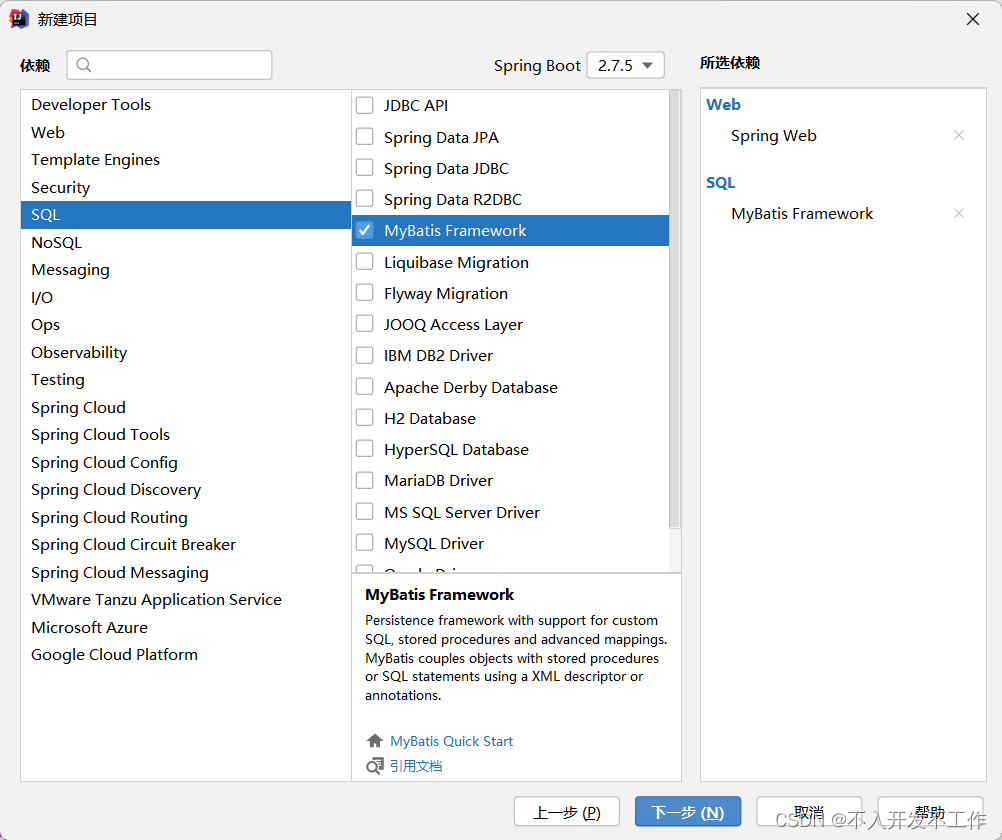This screenshot has height=840, width=1002.
Task: Remove Spring Web from selected dependencies
Action: point(959,135)
